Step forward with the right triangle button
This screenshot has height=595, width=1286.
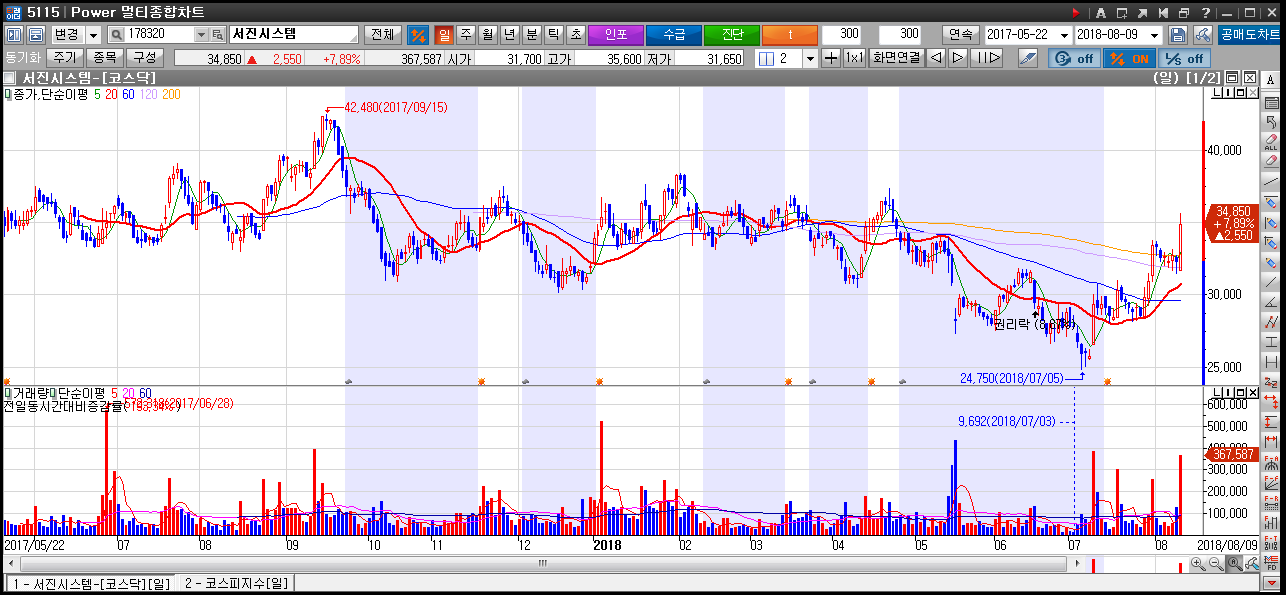coord(958,58)
